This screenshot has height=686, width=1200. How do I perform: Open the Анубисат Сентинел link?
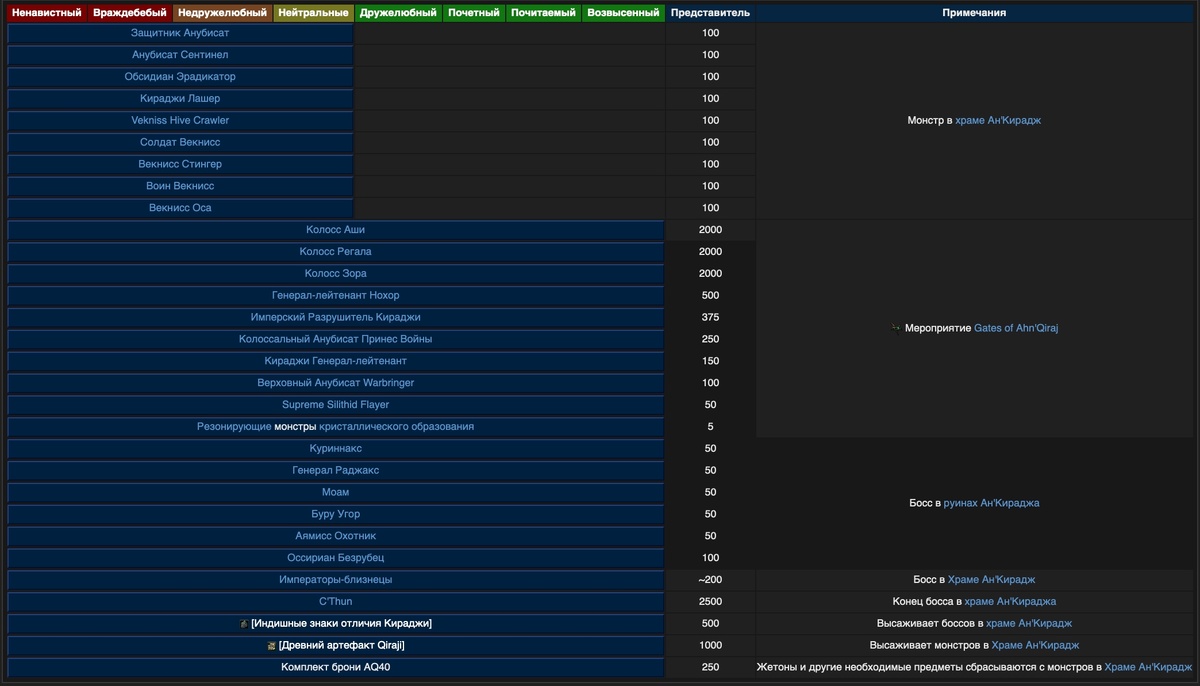point(180,55)
